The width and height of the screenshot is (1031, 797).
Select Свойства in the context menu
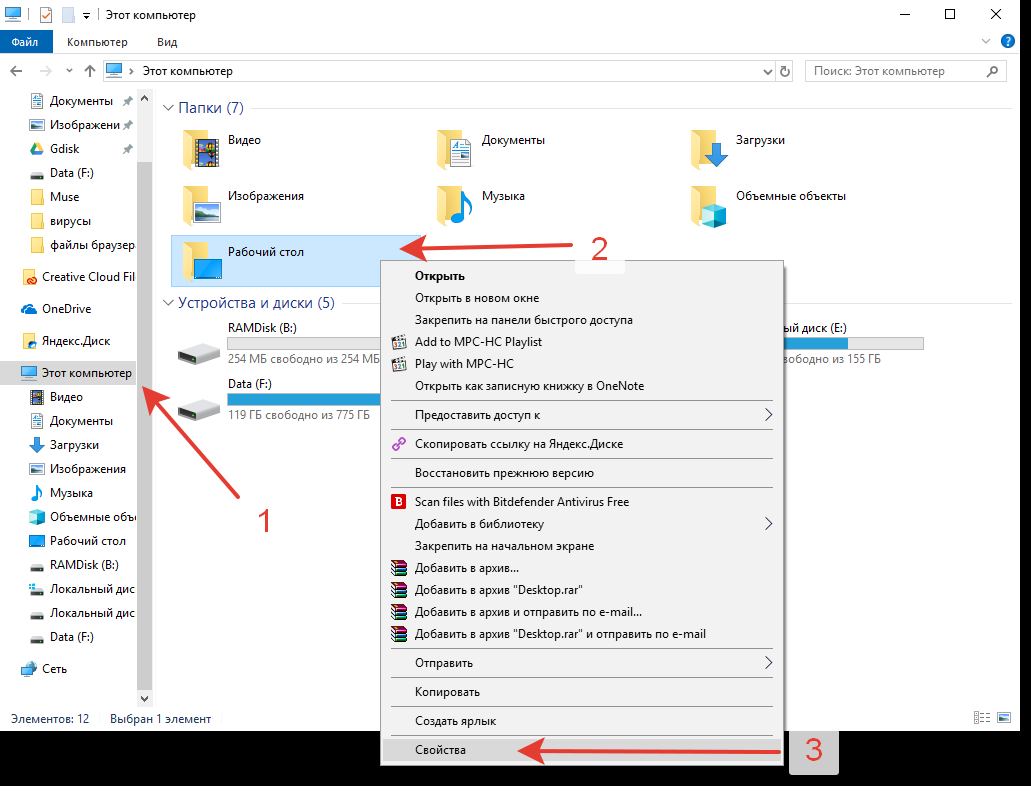[x=440, y=749]
